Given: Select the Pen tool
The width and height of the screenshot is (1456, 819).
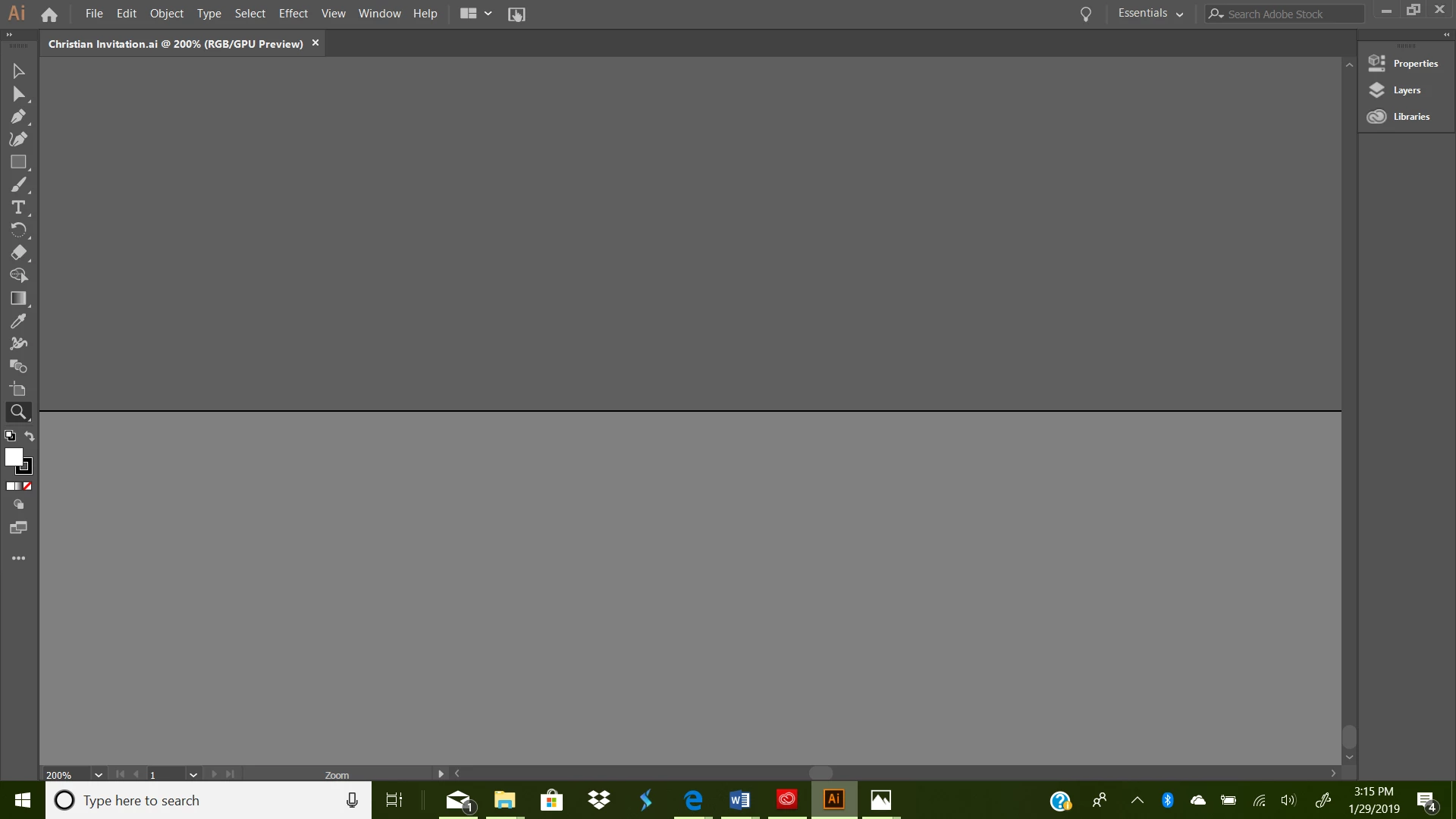Looking at the screenshot, I should click(x=18, y=117).
